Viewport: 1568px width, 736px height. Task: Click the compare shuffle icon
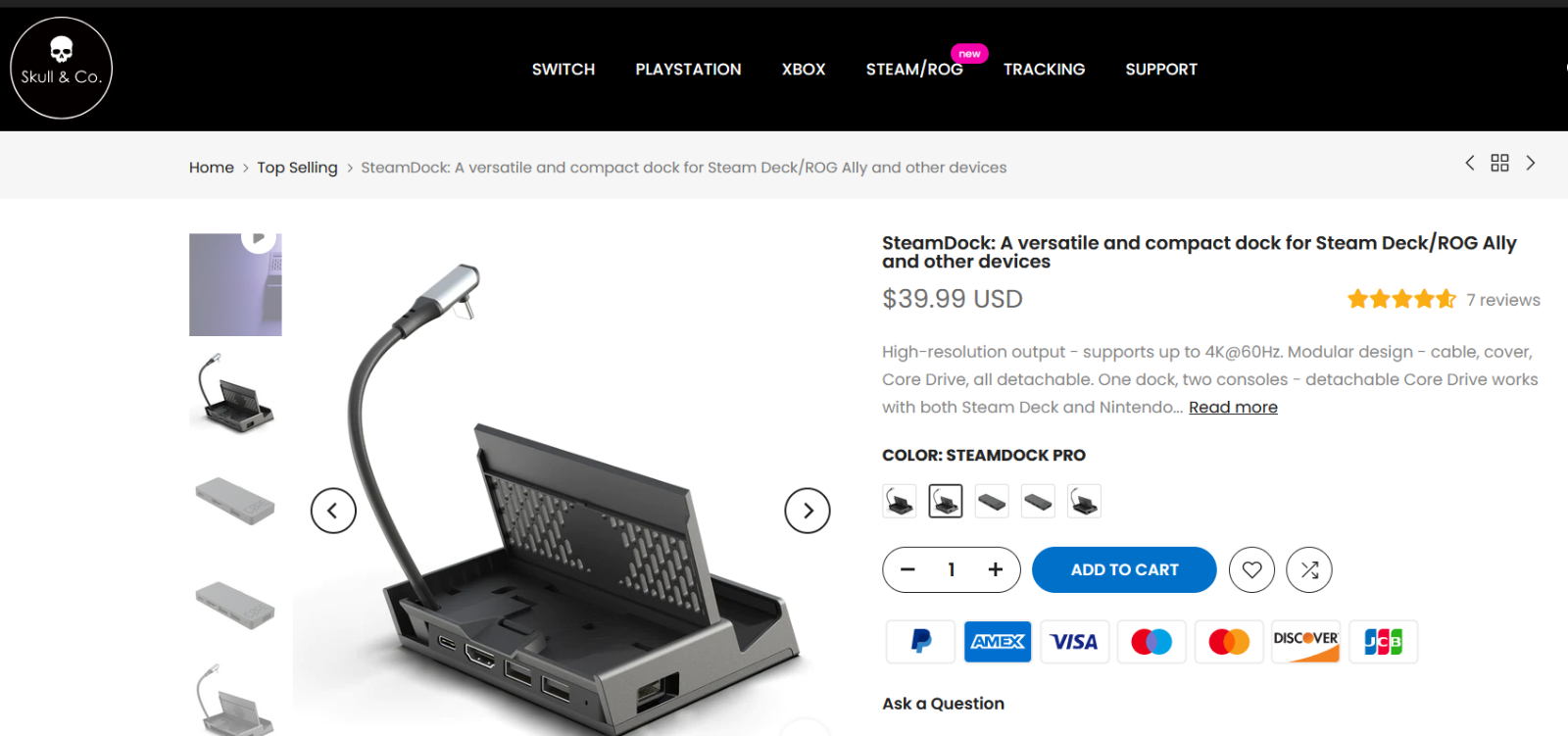tap(1309, 569)
